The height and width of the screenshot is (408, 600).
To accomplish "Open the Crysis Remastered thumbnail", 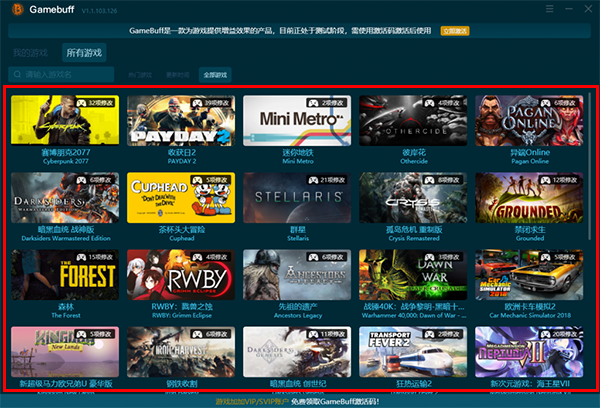I will click(413, 197).
